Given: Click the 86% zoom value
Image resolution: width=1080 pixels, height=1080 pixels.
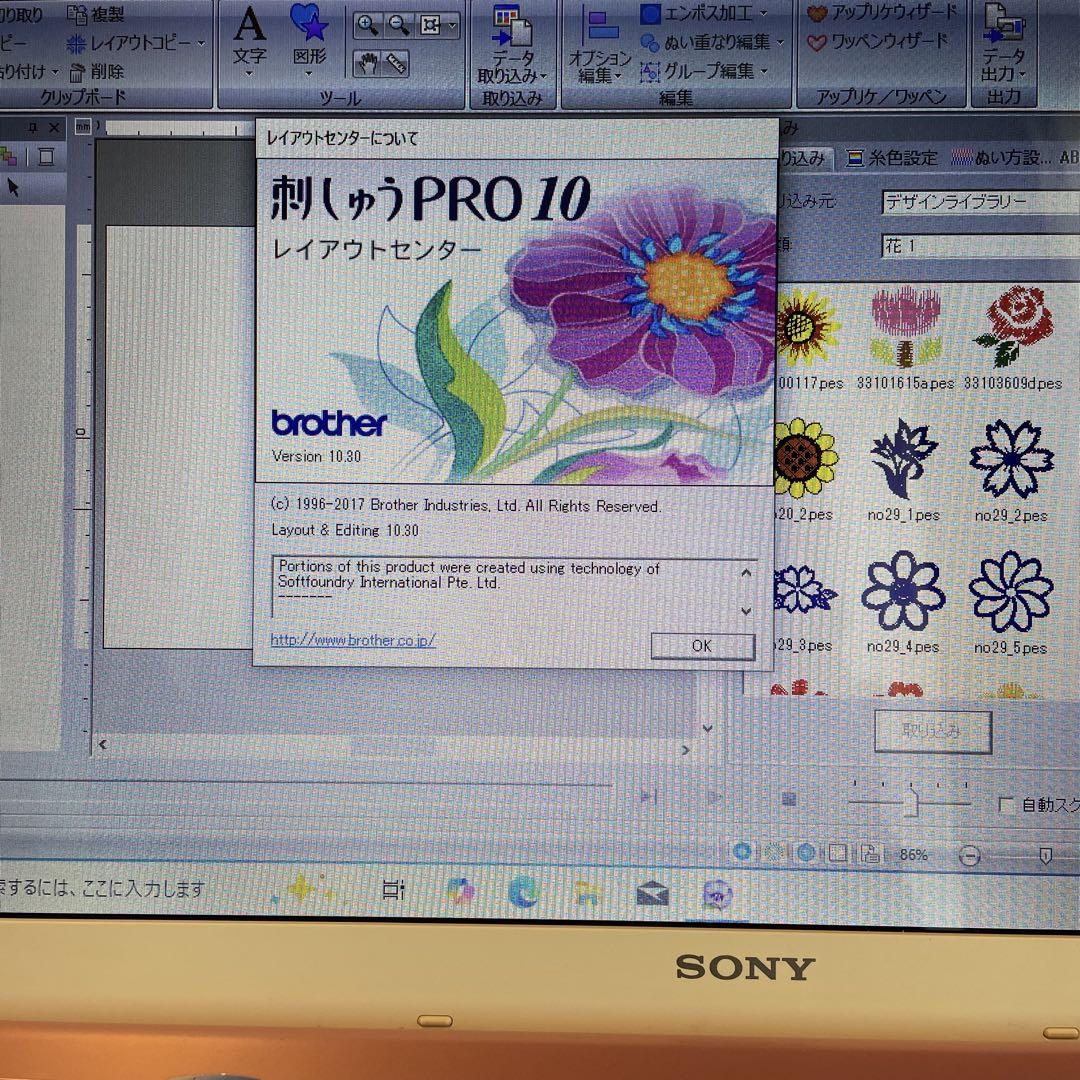Looking at the screenshot, I should [x=913, y=855].
